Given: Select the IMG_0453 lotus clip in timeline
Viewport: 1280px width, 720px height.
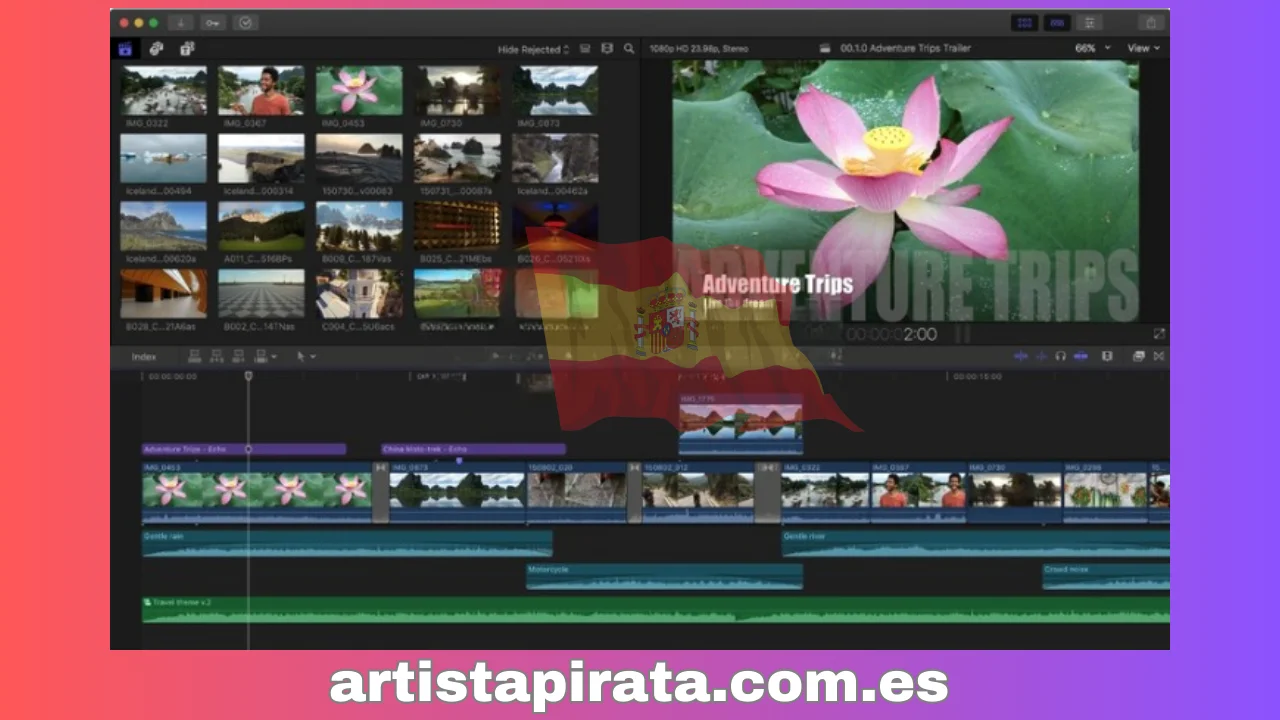Looking at the screenshot, I should pos(257,492).
